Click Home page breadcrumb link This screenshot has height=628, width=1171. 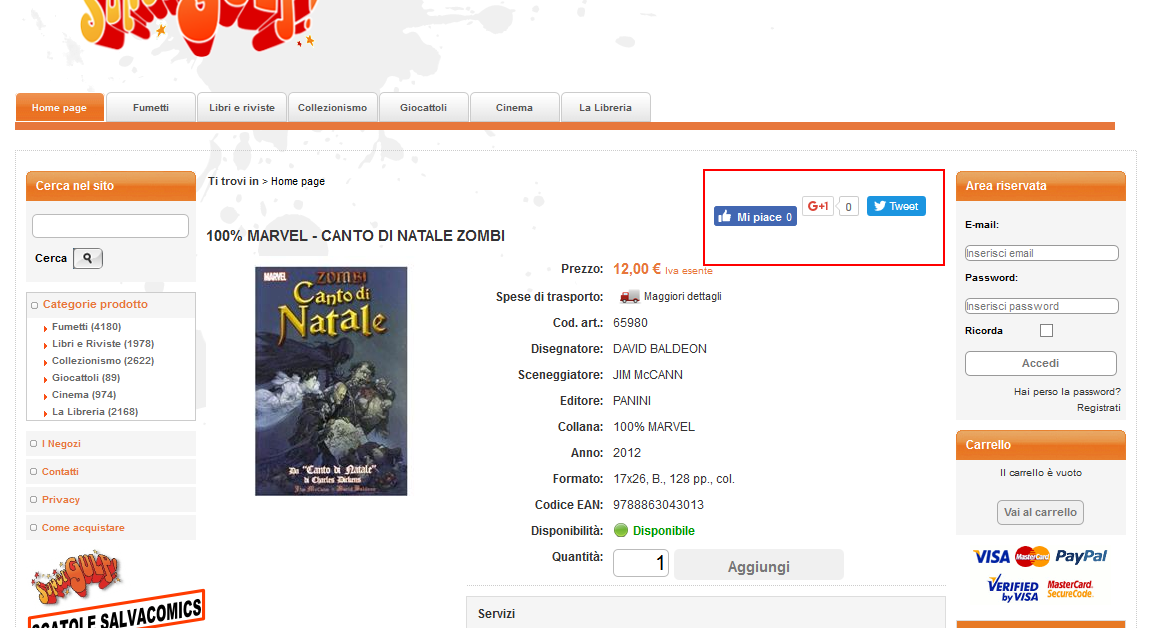click(x=298, y=181)
